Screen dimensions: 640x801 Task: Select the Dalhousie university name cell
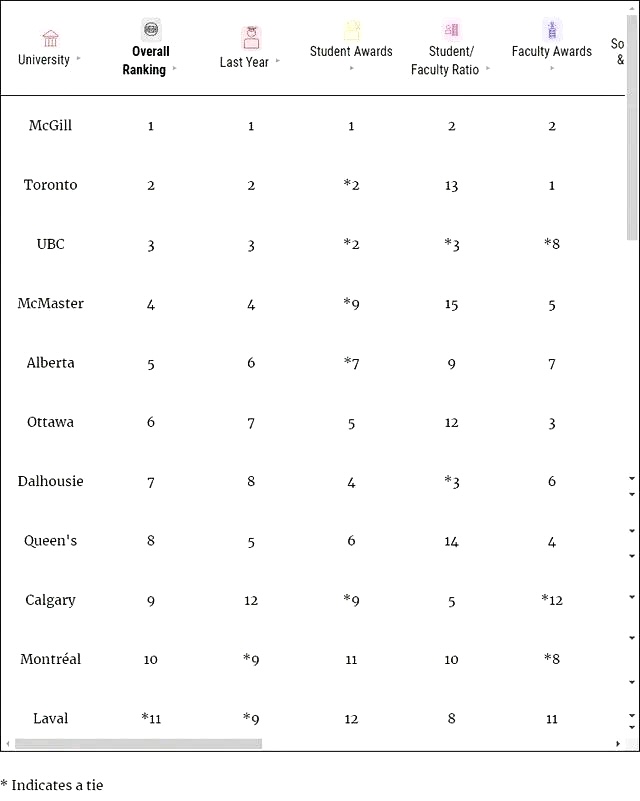click(x=50, y=482)
